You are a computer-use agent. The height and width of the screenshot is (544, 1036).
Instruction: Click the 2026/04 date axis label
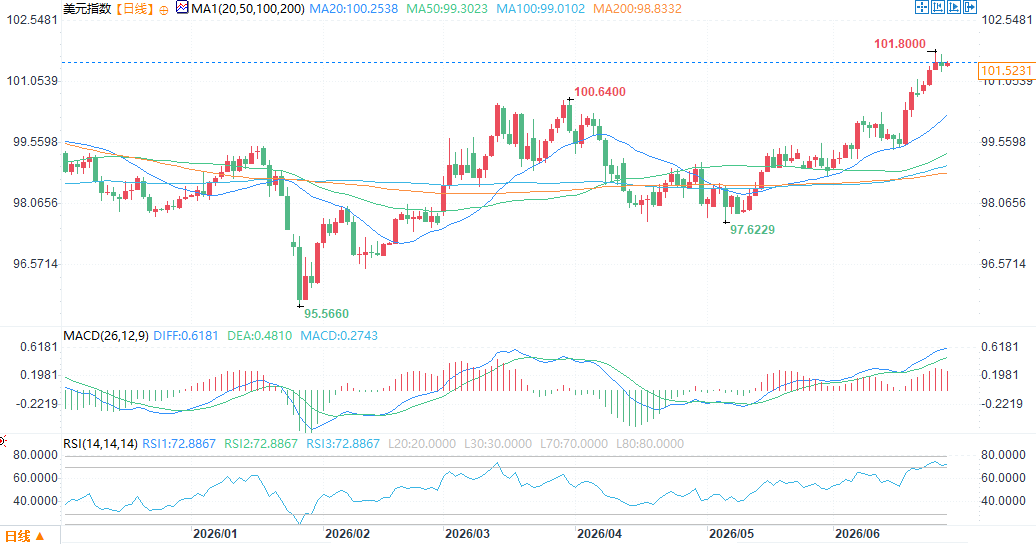point(599,533)
